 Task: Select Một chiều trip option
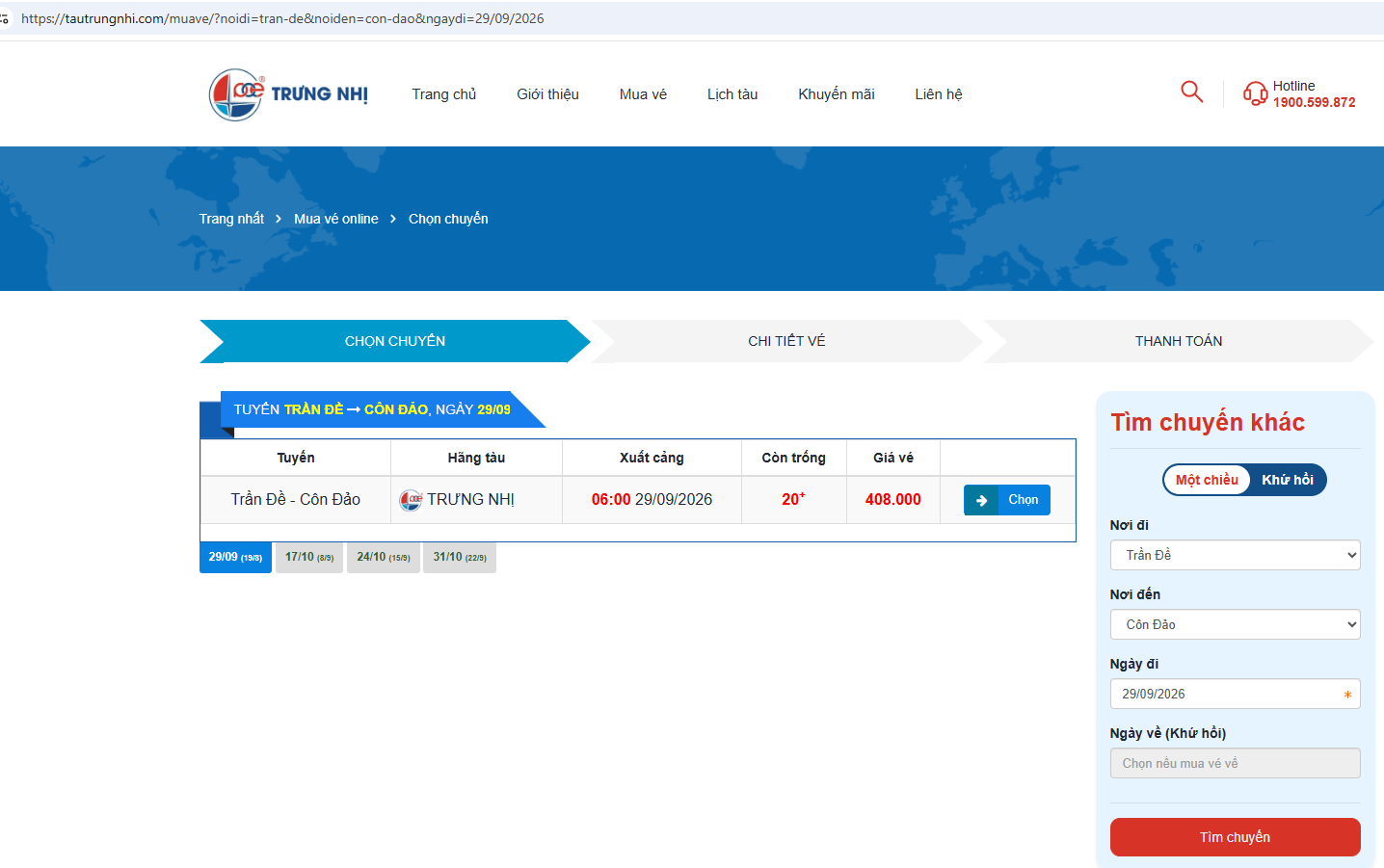[x=1207, y=480]
